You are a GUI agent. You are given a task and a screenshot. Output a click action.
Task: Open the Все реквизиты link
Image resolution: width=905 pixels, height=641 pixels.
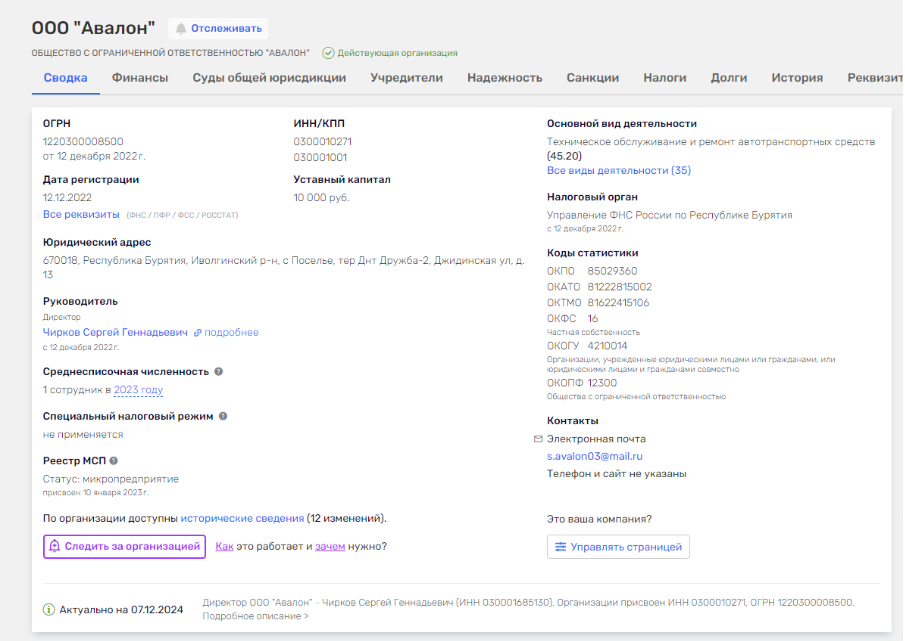click(x=81, y=215)
